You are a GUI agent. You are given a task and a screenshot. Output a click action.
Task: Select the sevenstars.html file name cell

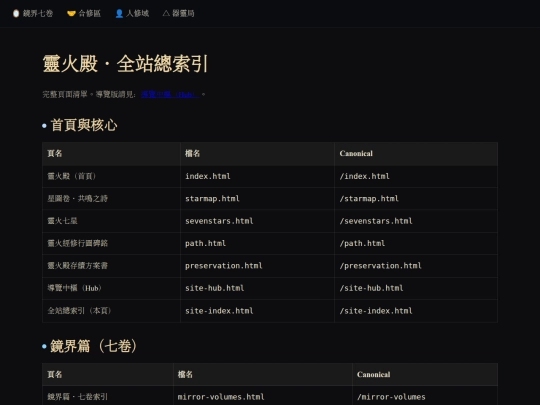(x=257, y=221)
